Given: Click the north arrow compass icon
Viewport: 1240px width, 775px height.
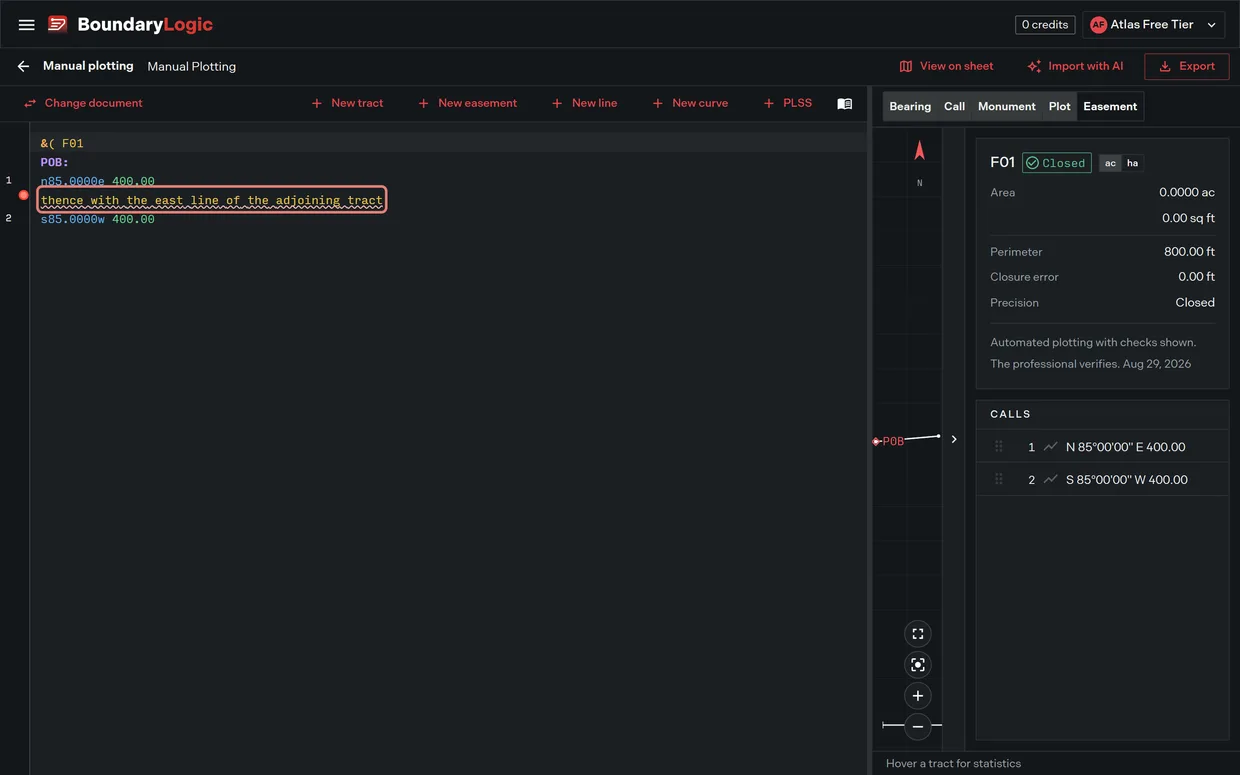Looking at the screenshot, I should click(920, 150).
